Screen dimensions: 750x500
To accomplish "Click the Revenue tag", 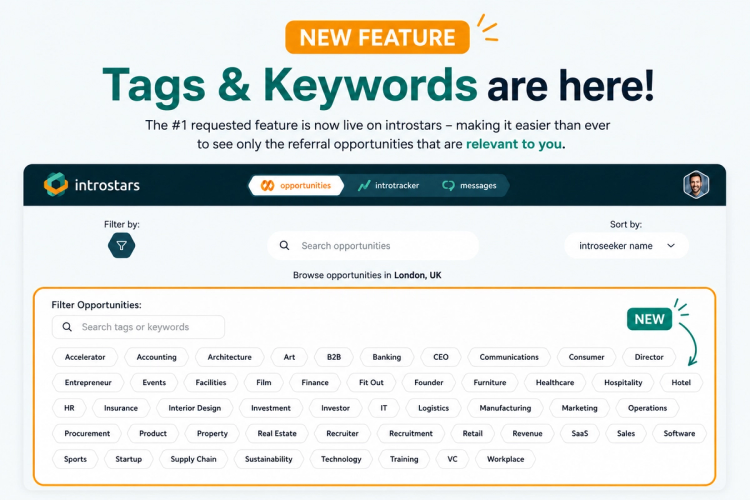I will point(527,433).
